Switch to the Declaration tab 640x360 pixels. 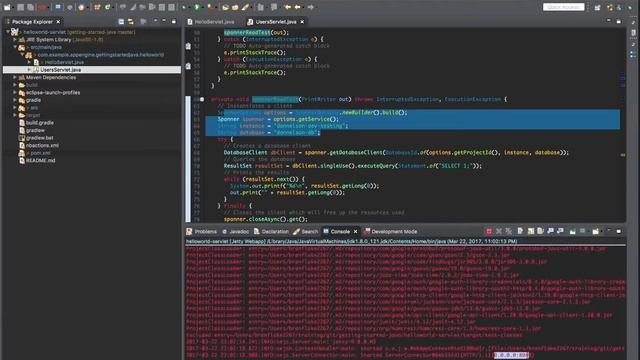coord(271,231)
